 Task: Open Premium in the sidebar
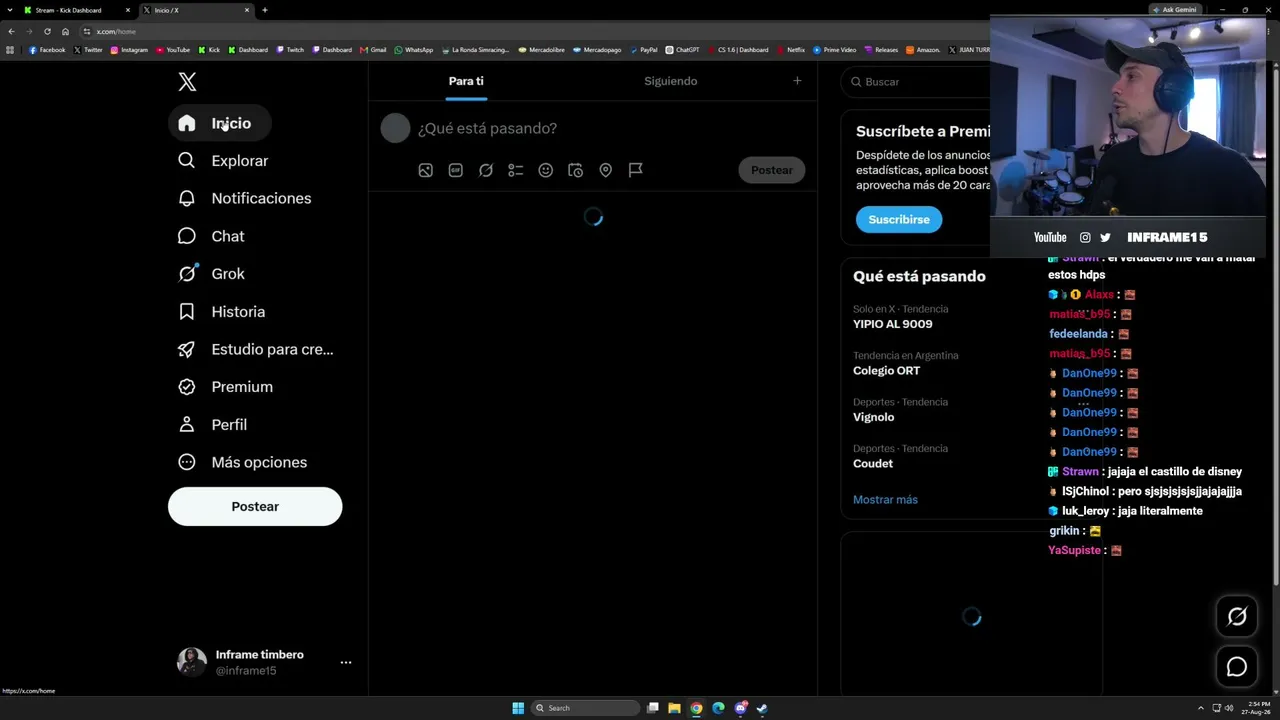click(225, 387)
